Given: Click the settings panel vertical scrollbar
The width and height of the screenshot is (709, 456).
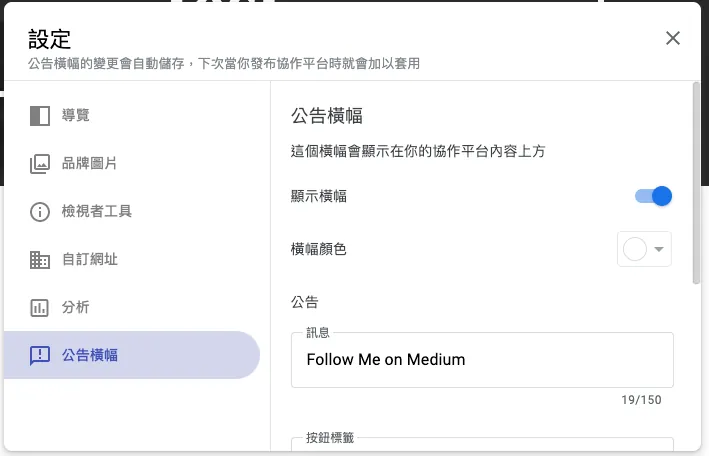Looking at the screenshot, I should click(x=696, y=185).
